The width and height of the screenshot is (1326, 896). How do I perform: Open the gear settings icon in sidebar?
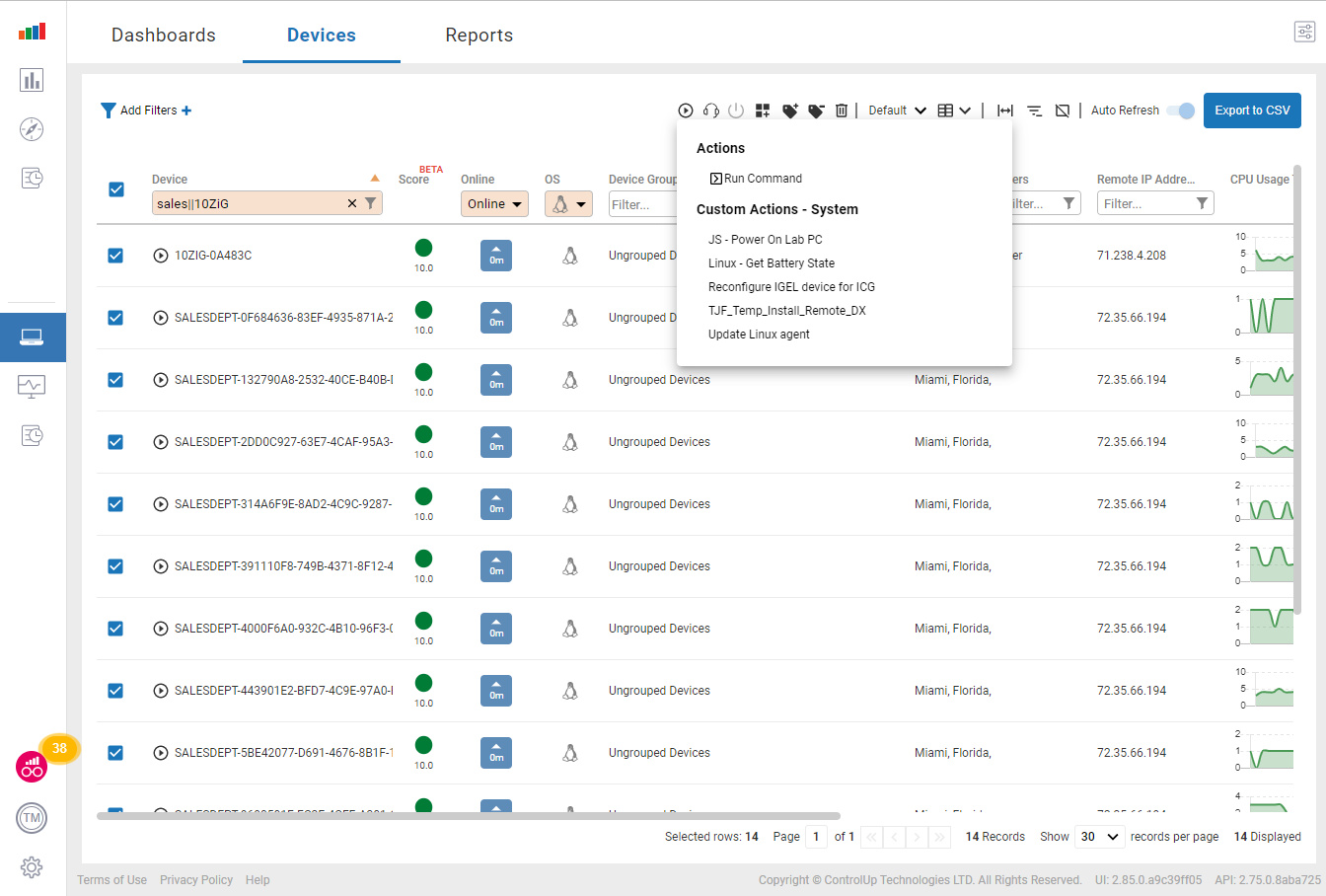32,867
